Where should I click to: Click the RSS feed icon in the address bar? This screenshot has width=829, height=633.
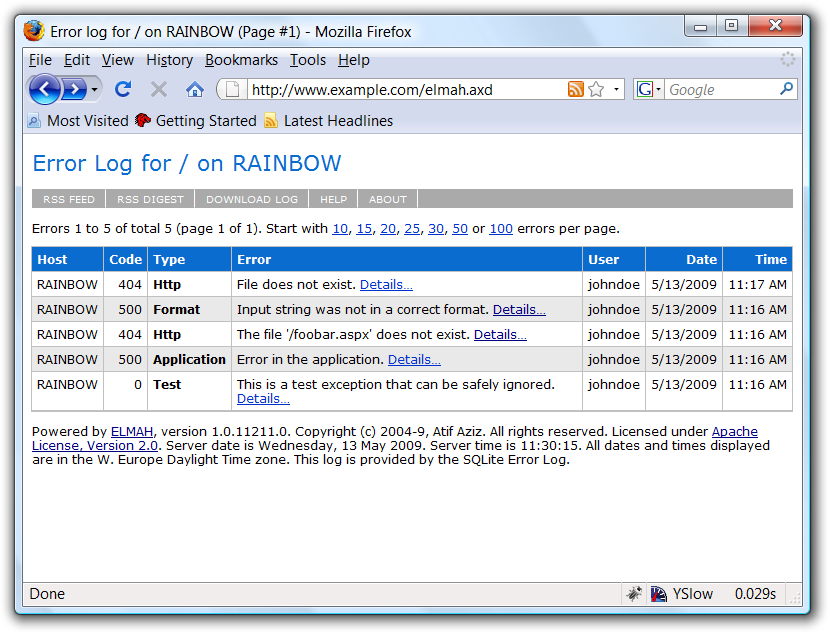[x=576, y=89]
